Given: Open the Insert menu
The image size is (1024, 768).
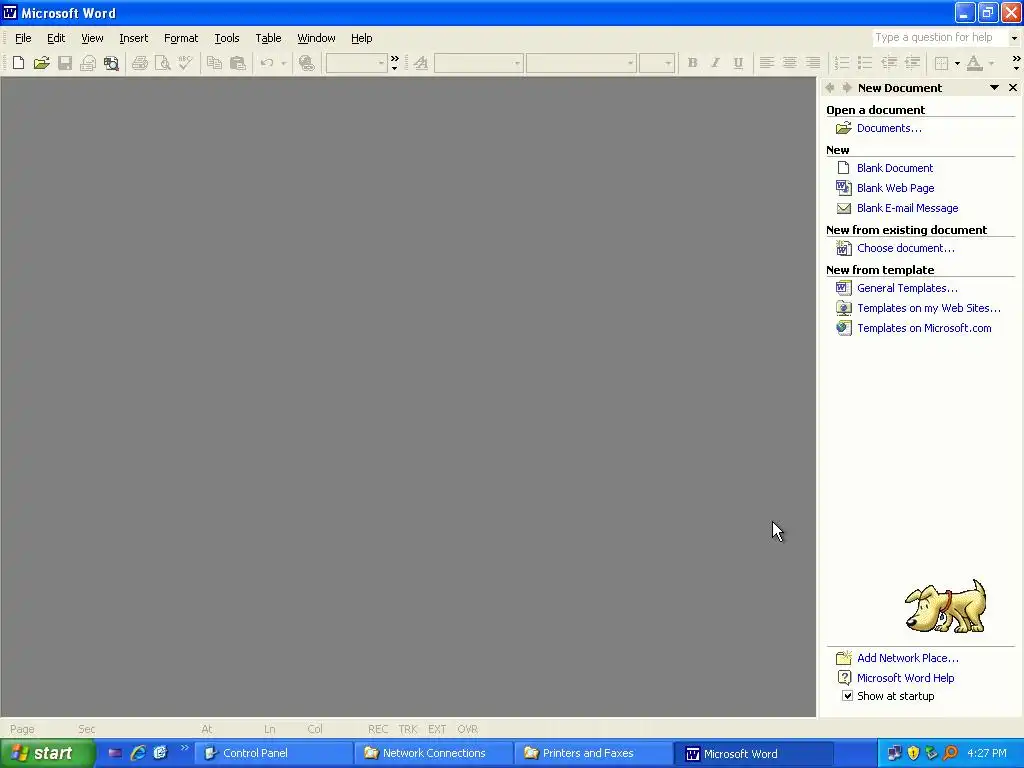Looking at the screenshot, I should pyautogui.click(x=133, y=38).
